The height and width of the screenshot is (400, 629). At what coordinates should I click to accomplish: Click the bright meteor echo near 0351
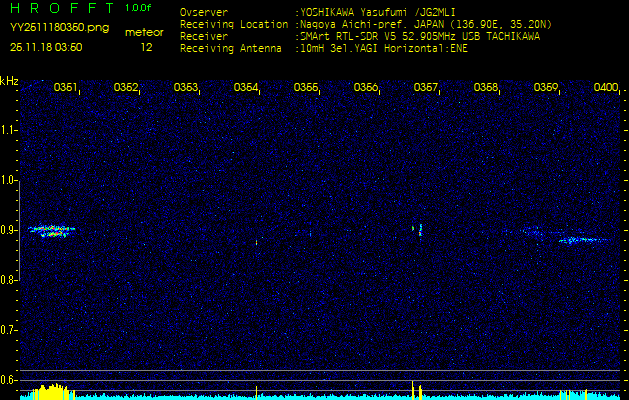(x=52, y=229)
